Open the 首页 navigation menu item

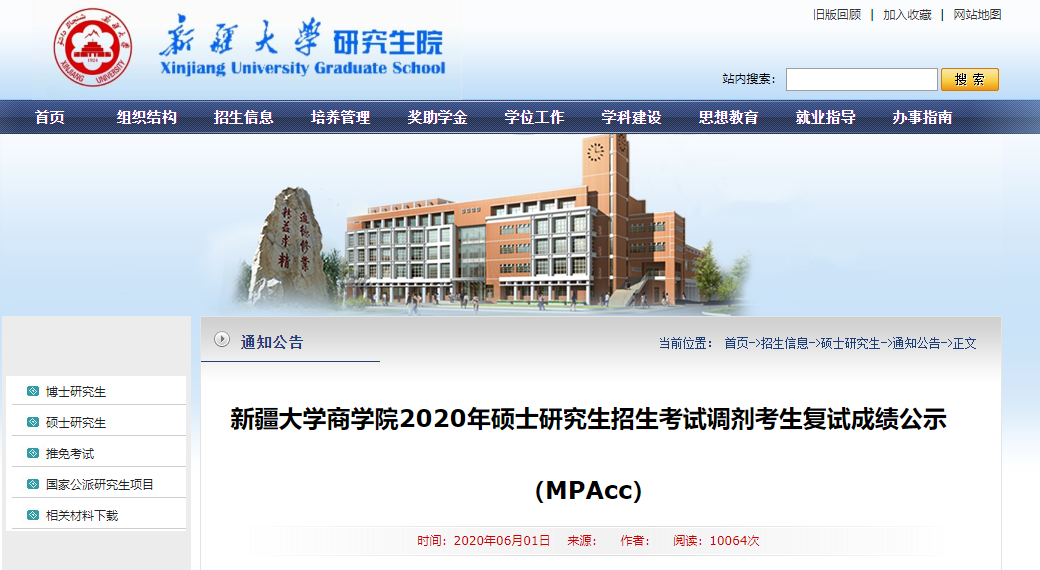pyautogui.click(x=49, y=118)
